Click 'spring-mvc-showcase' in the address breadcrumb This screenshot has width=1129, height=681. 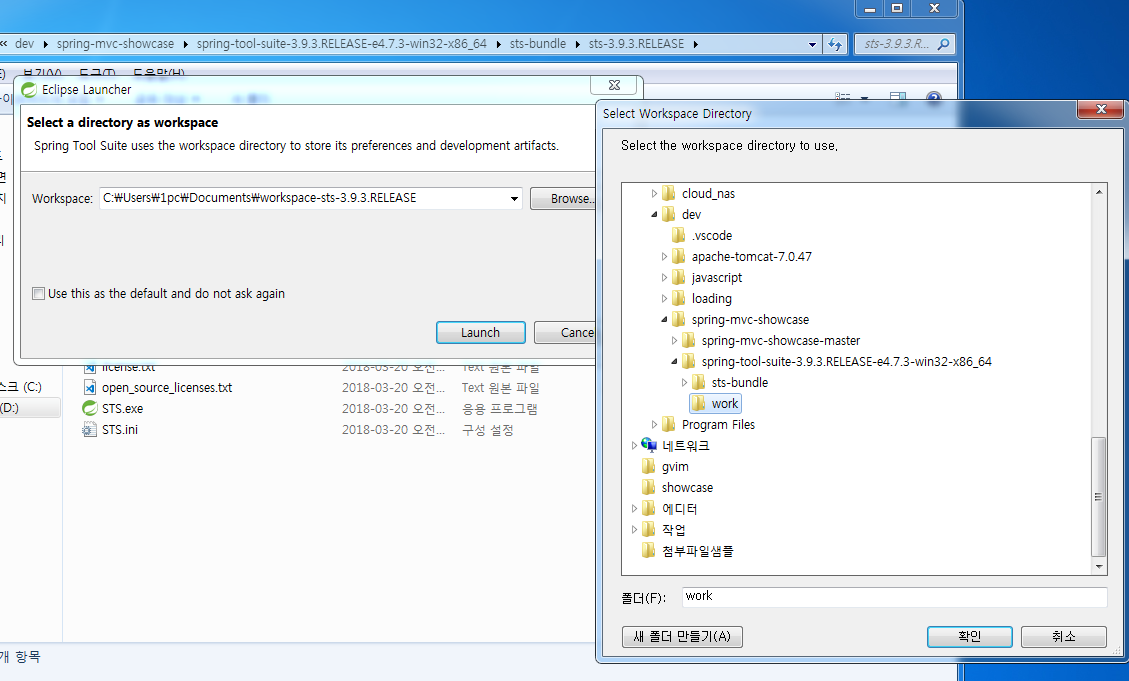pyautogui.click(x=115, y=44)
